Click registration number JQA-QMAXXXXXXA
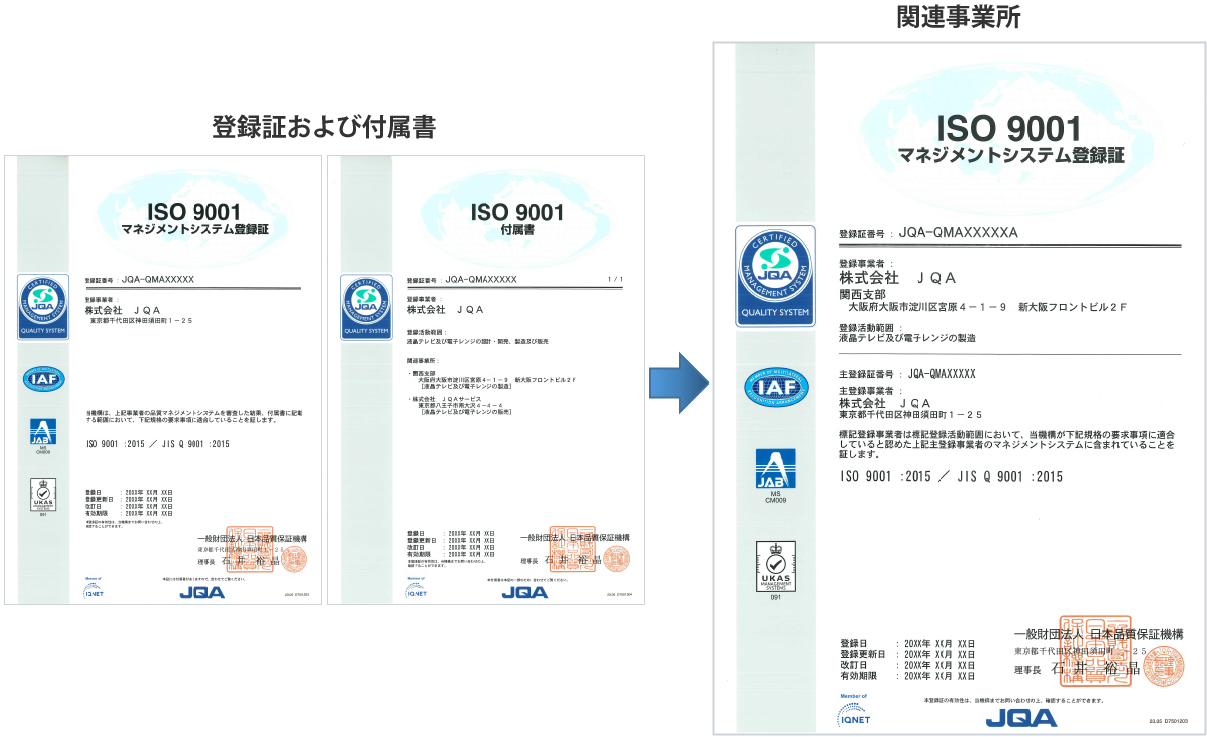 [958, 232]
